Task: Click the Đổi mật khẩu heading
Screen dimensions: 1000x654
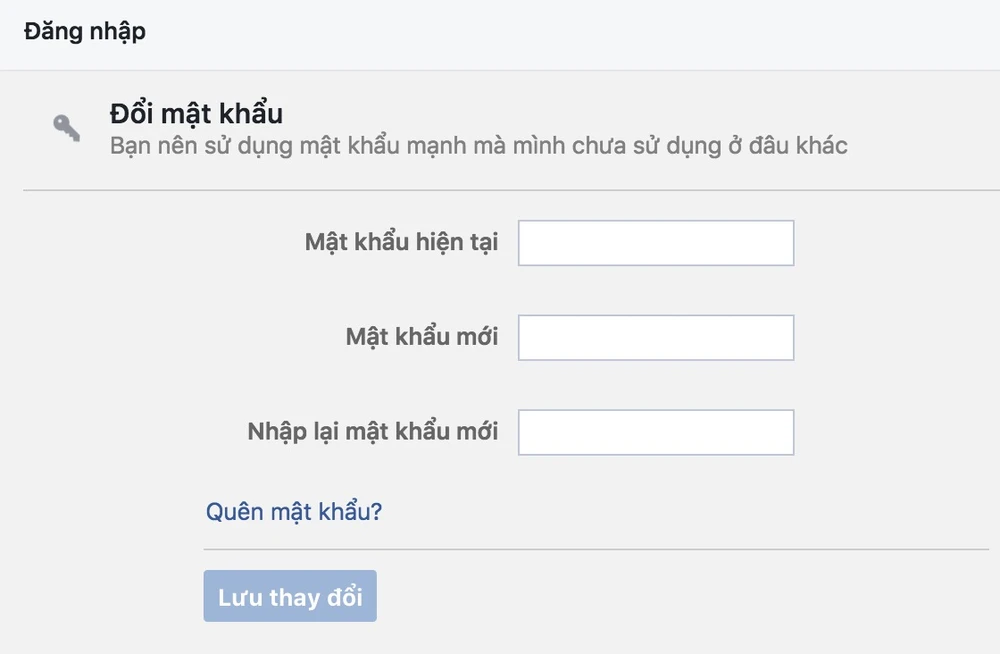Action: [x=196, y=114]
